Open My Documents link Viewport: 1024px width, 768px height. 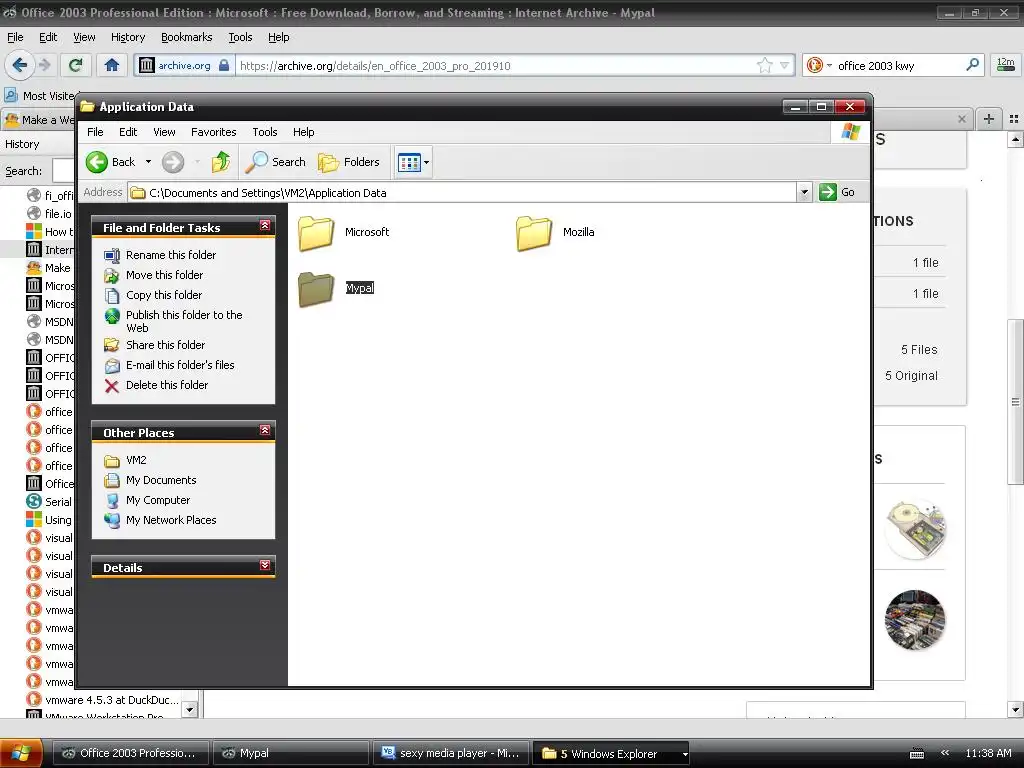point(161,480)
